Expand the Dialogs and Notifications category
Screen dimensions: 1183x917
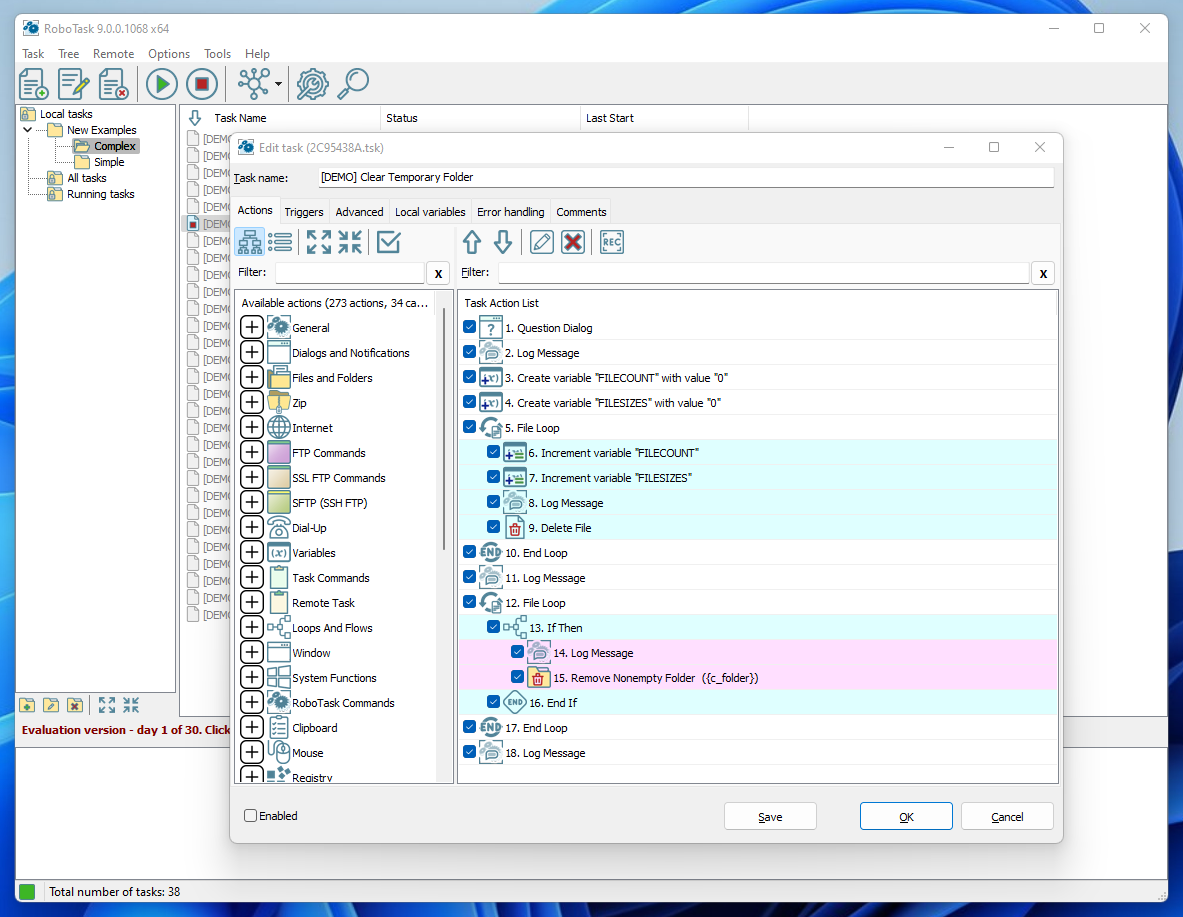(252, 352)
